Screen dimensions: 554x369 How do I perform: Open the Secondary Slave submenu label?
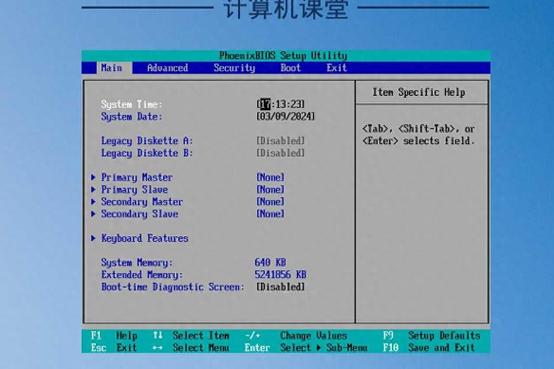140,214
